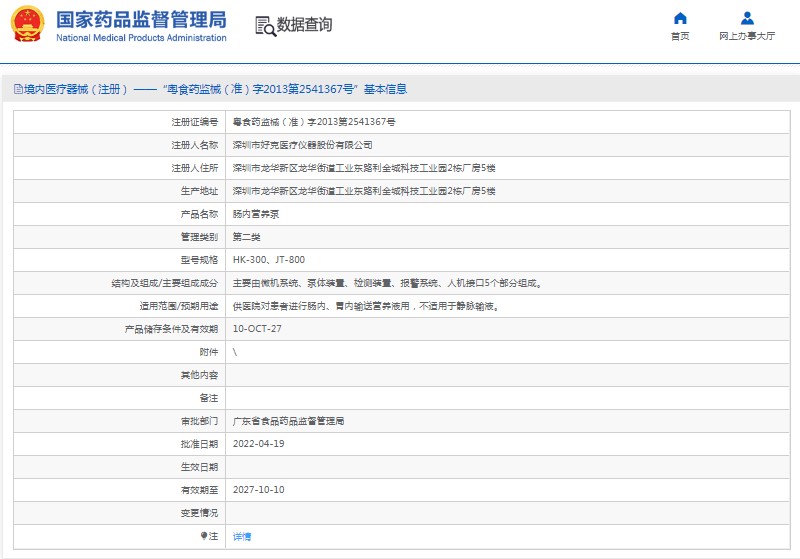
Task: Click the structure composition description text
Action: click(x=388, y=283)
